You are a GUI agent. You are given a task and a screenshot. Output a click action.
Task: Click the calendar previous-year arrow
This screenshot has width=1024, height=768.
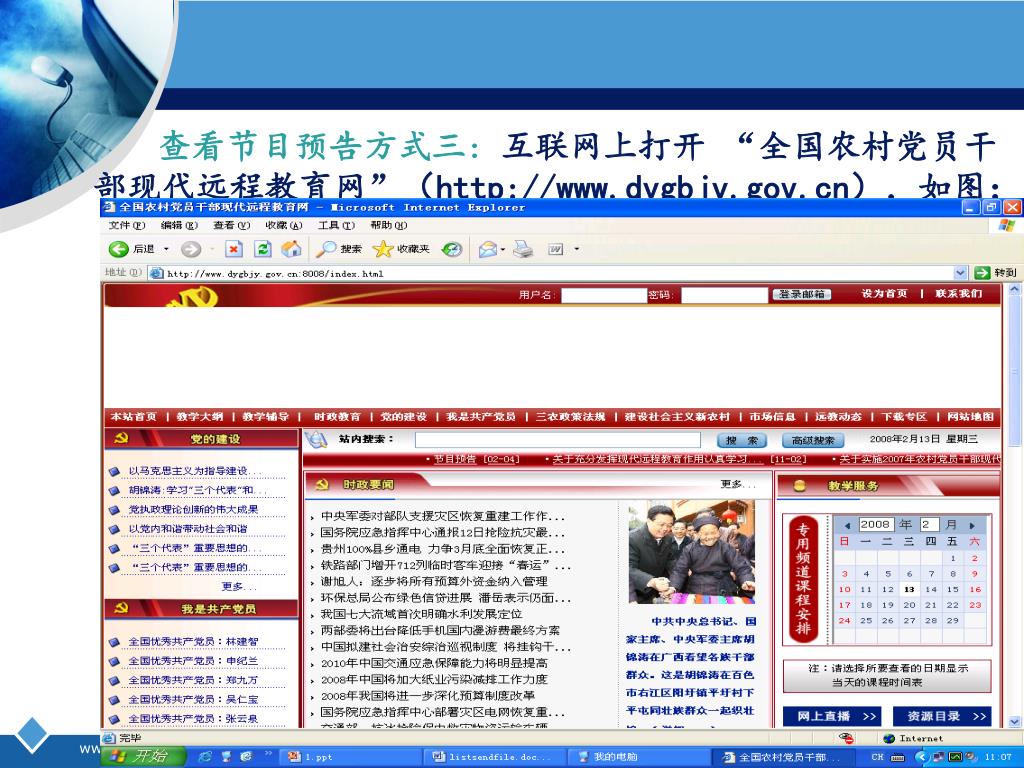coord(847,525)
